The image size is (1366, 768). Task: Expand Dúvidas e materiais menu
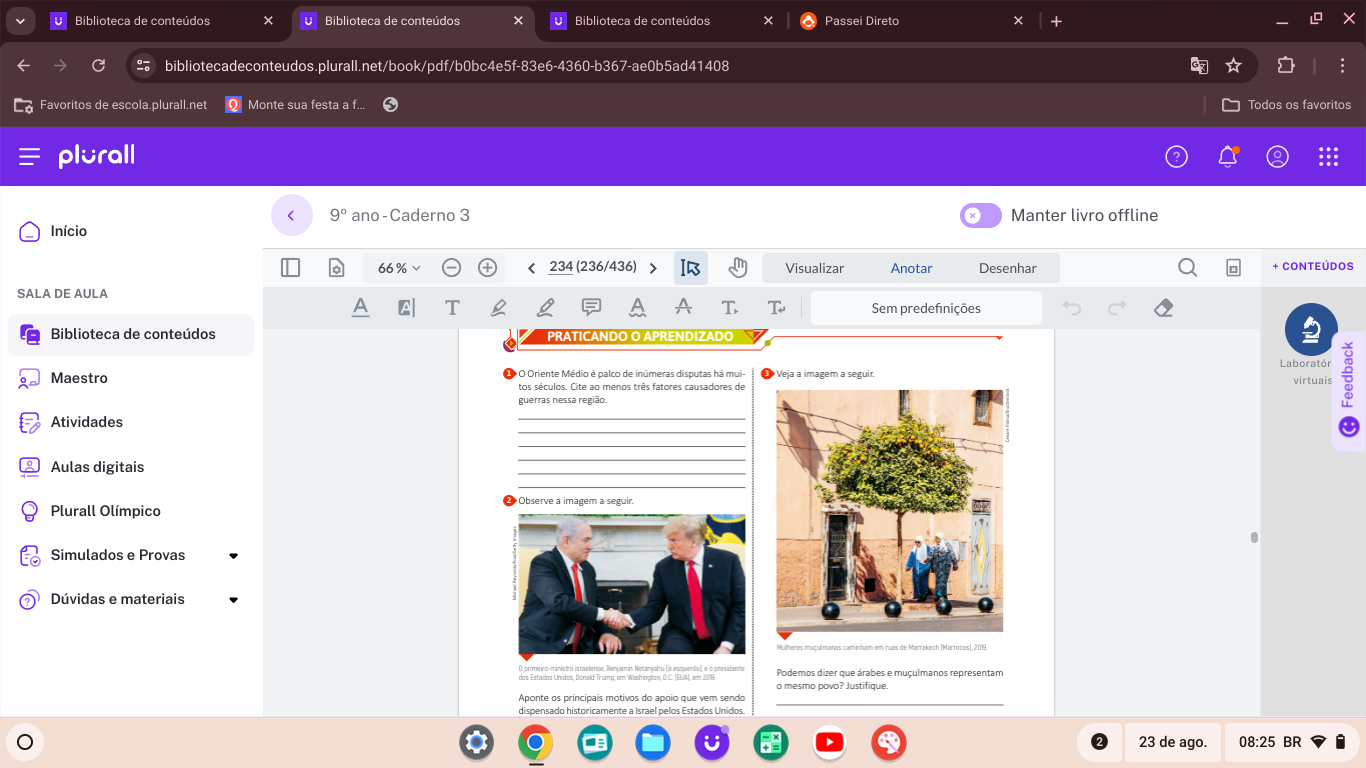[233, 599]
